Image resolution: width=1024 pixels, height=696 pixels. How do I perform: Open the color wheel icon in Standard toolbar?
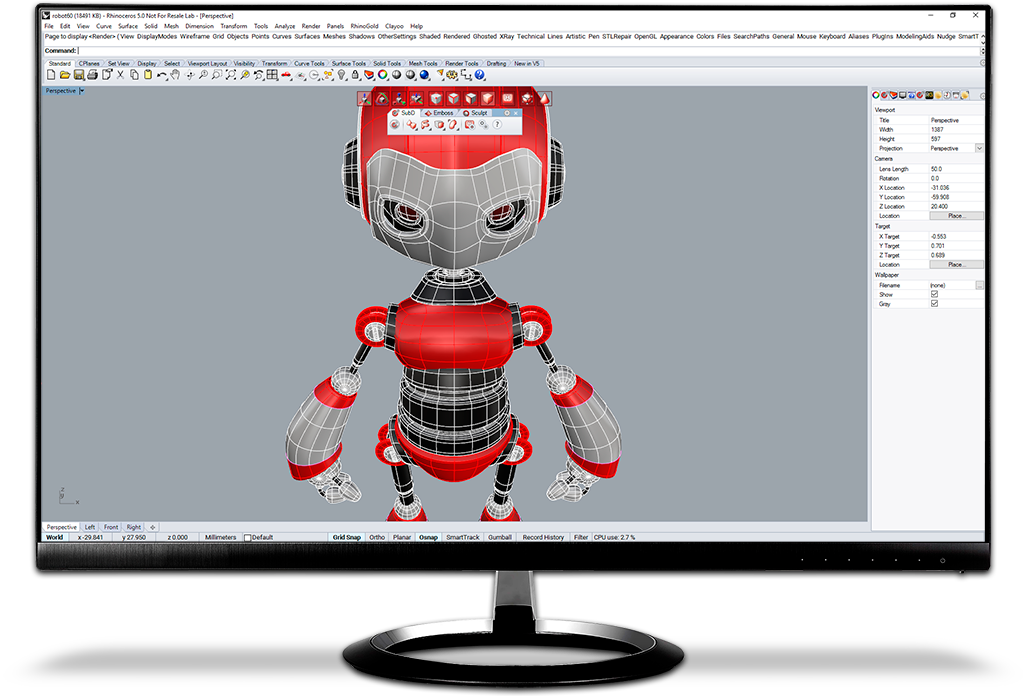(383, 75)
